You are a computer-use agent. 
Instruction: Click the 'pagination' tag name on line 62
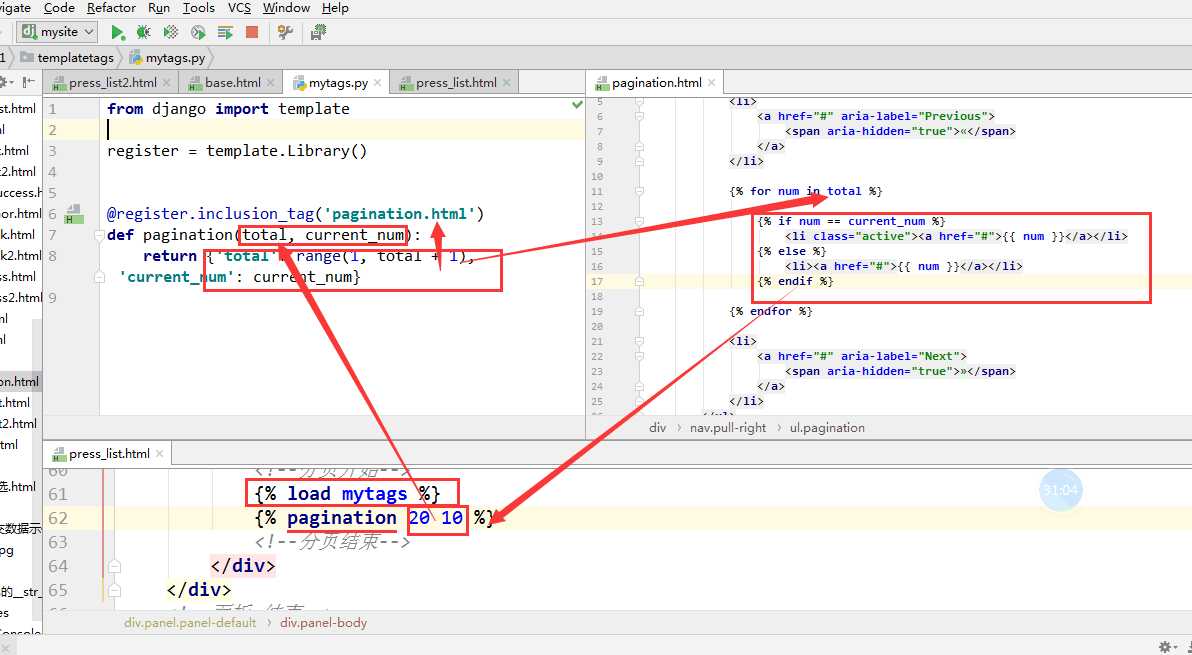point(342,518)
